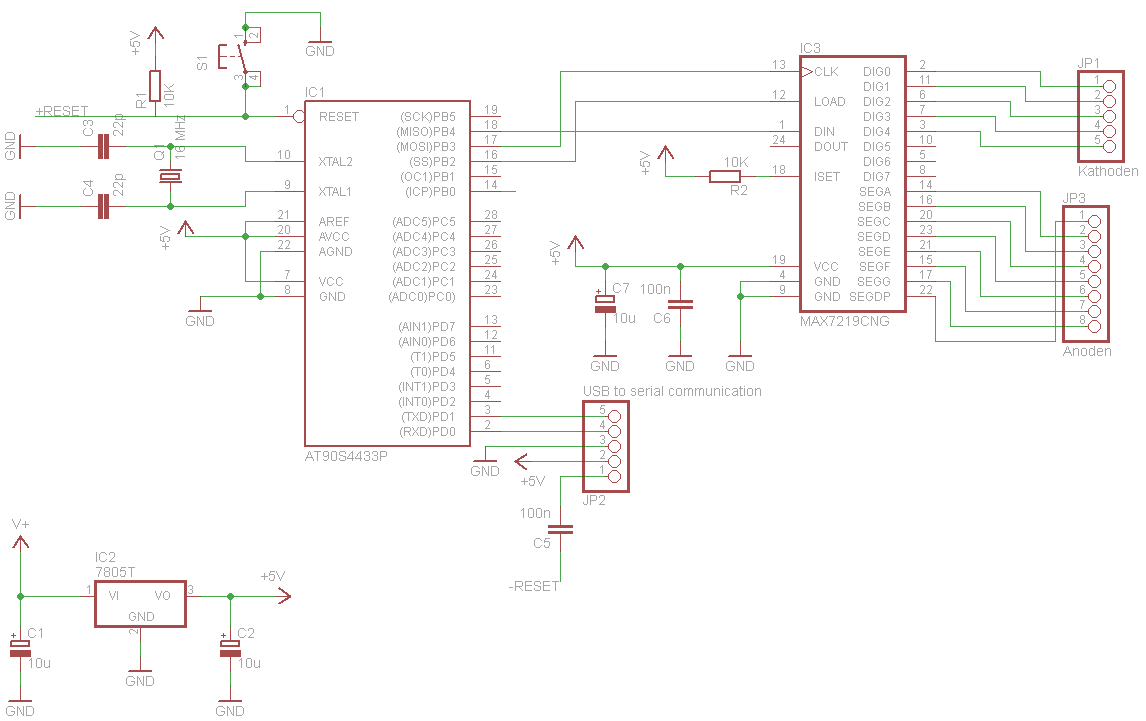The width and height of the screenshot is (1146, 721).
Task: Select pin 5 of the JP2 header
Action: point(614,416)
